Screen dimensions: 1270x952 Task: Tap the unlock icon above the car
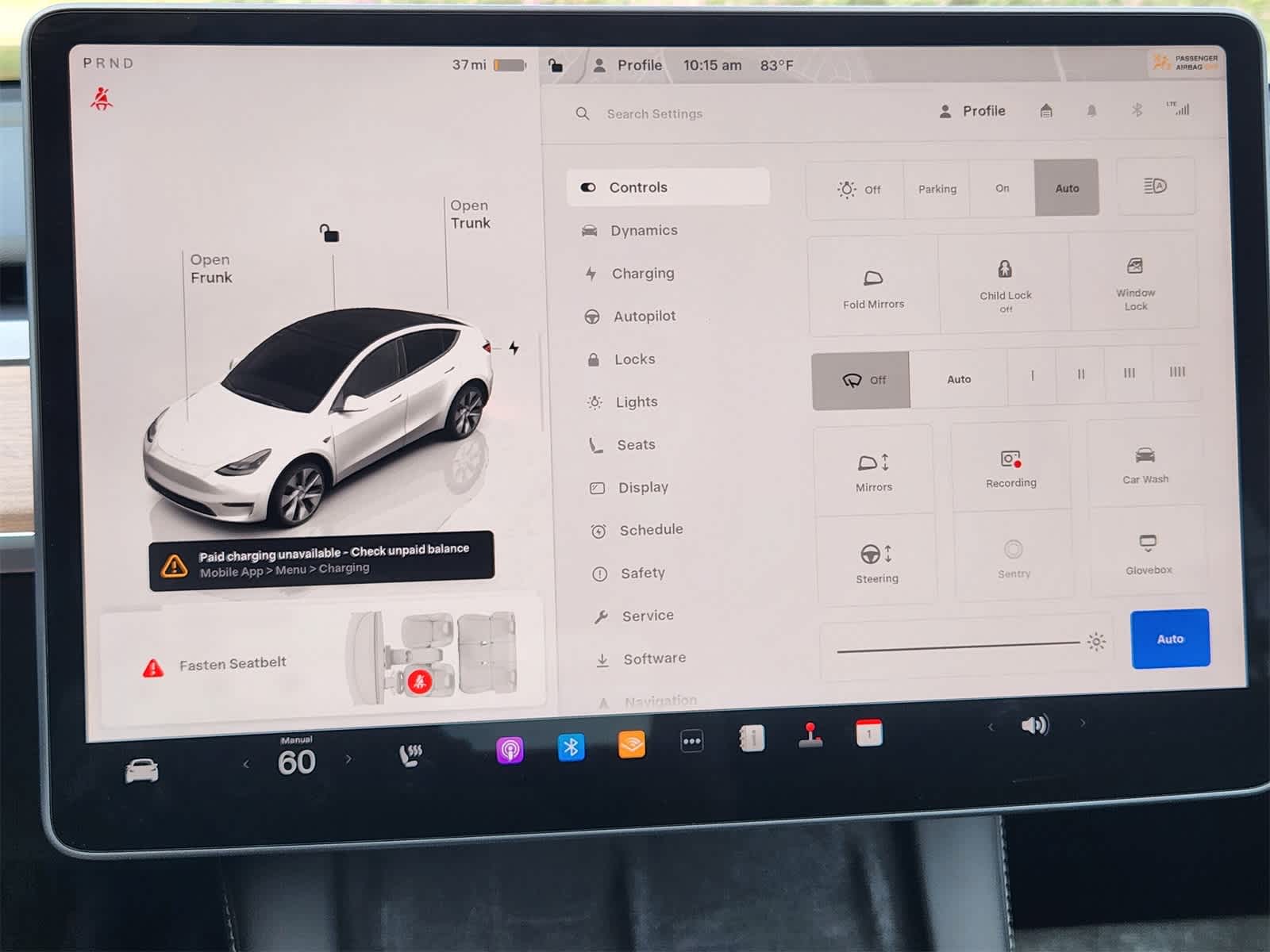pyautogui.click(x=329, y=232)
